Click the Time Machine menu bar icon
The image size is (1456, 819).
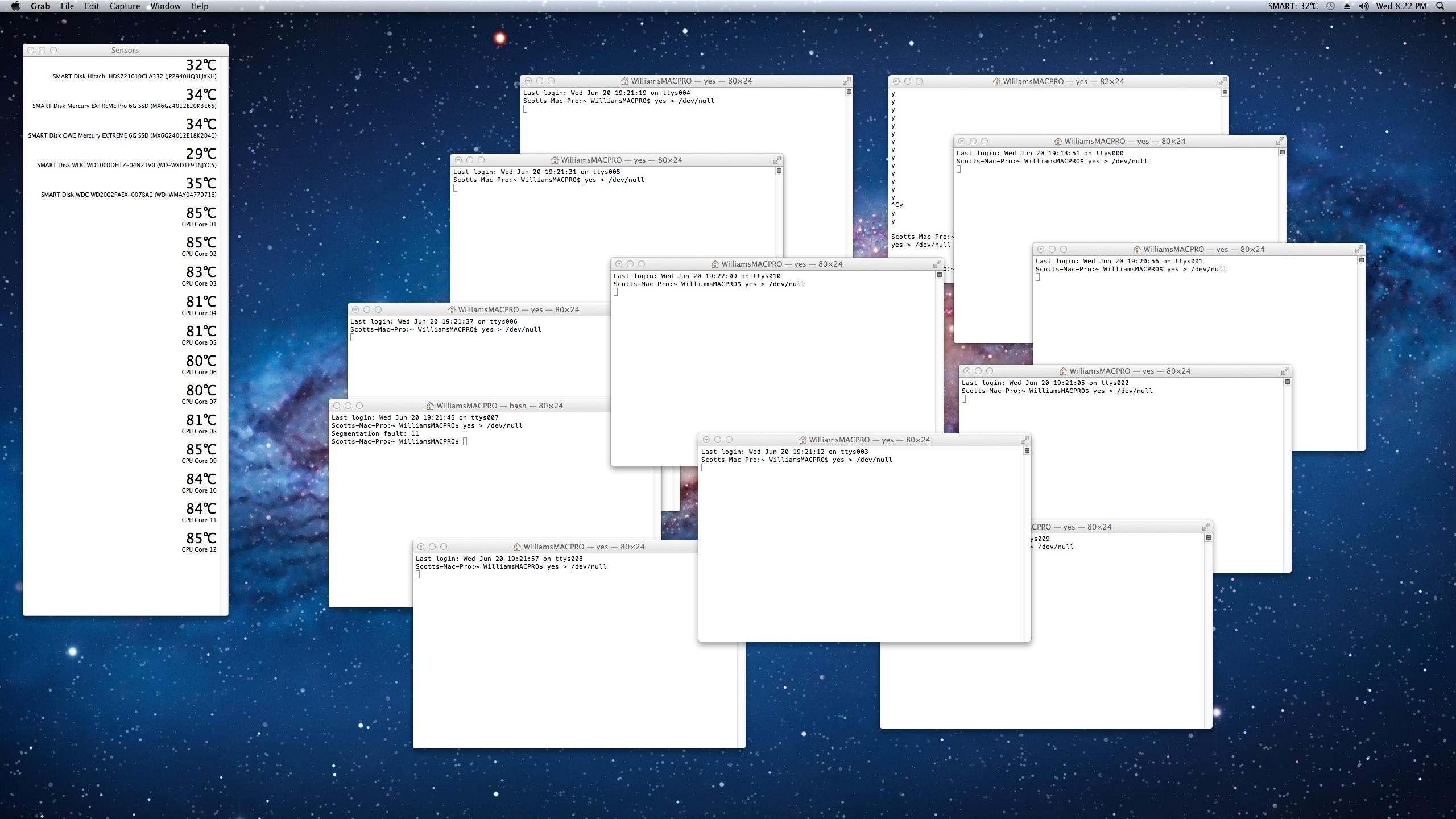pos(1330,6)
